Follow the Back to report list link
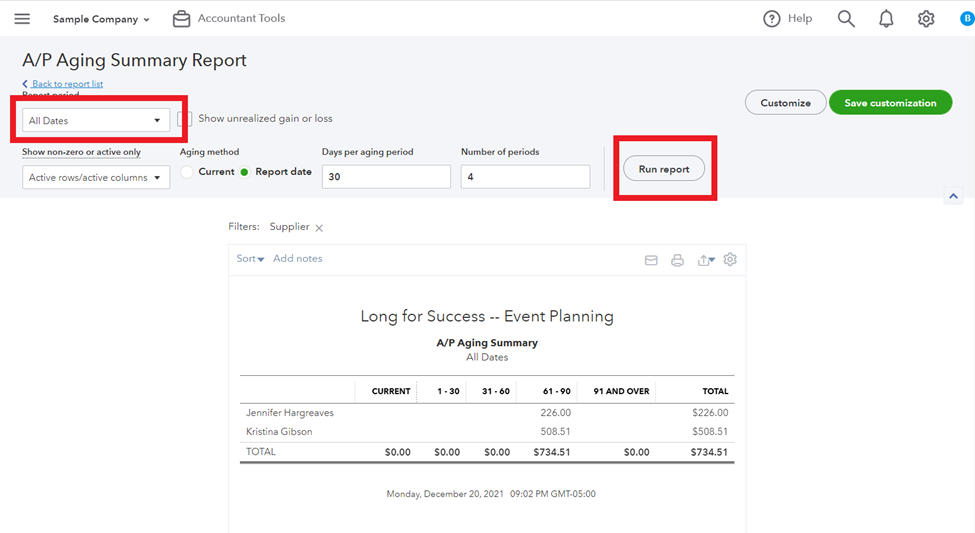Viewport: 975px width, 533px height. click(x=67, y=83)
